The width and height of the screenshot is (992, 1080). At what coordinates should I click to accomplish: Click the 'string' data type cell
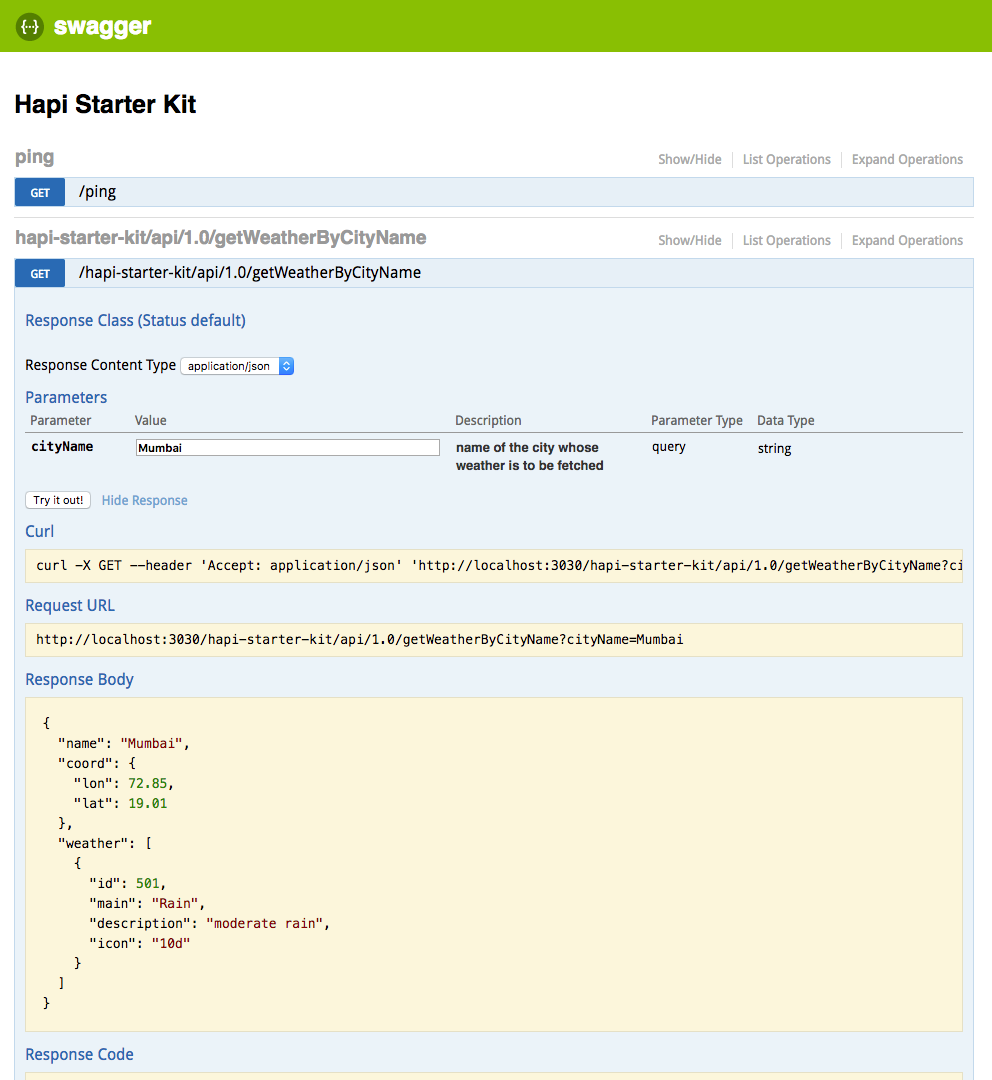click(x=774, y=448)
